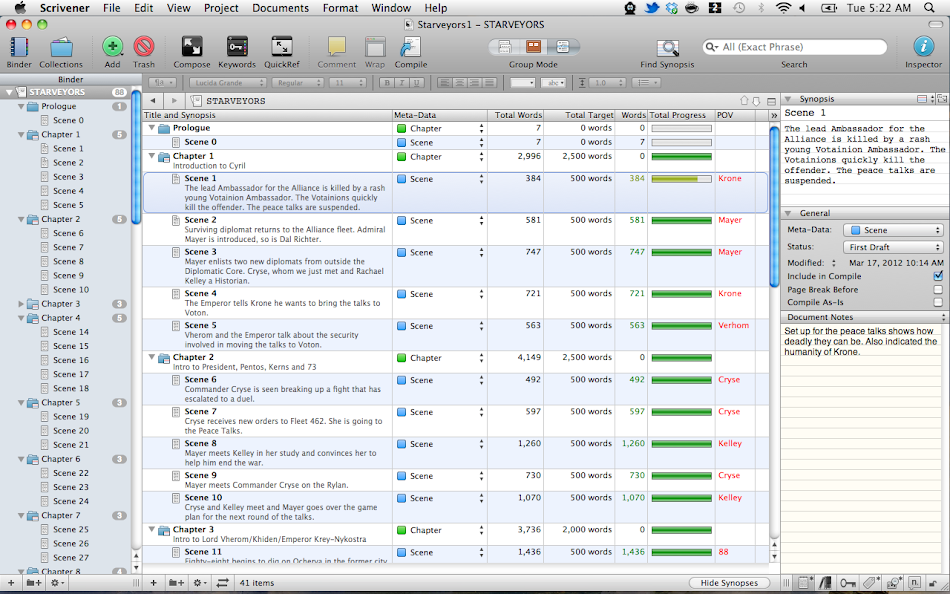Toggle the Binder toolbar icon

[x=19, y=47]
